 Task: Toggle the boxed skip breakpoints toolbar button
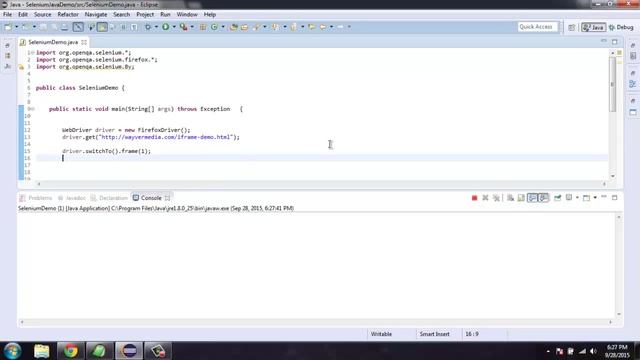(x=78, y=27)
